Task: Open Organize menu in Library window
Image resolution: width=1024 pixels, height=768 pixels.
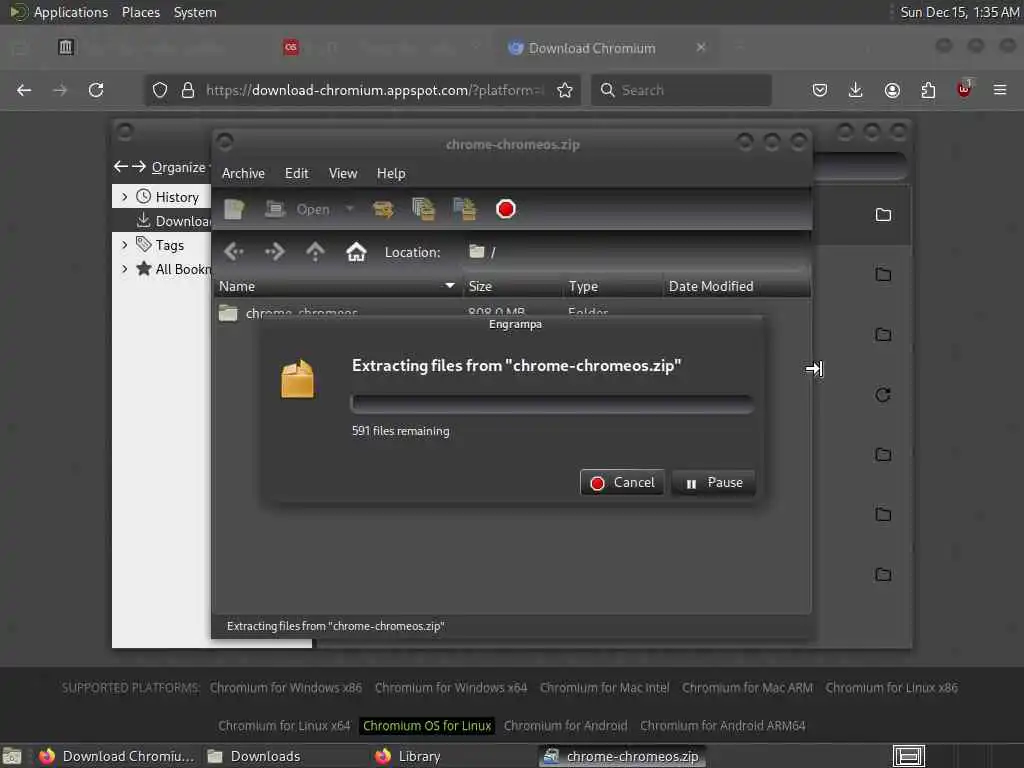Action: coord(181,167)
